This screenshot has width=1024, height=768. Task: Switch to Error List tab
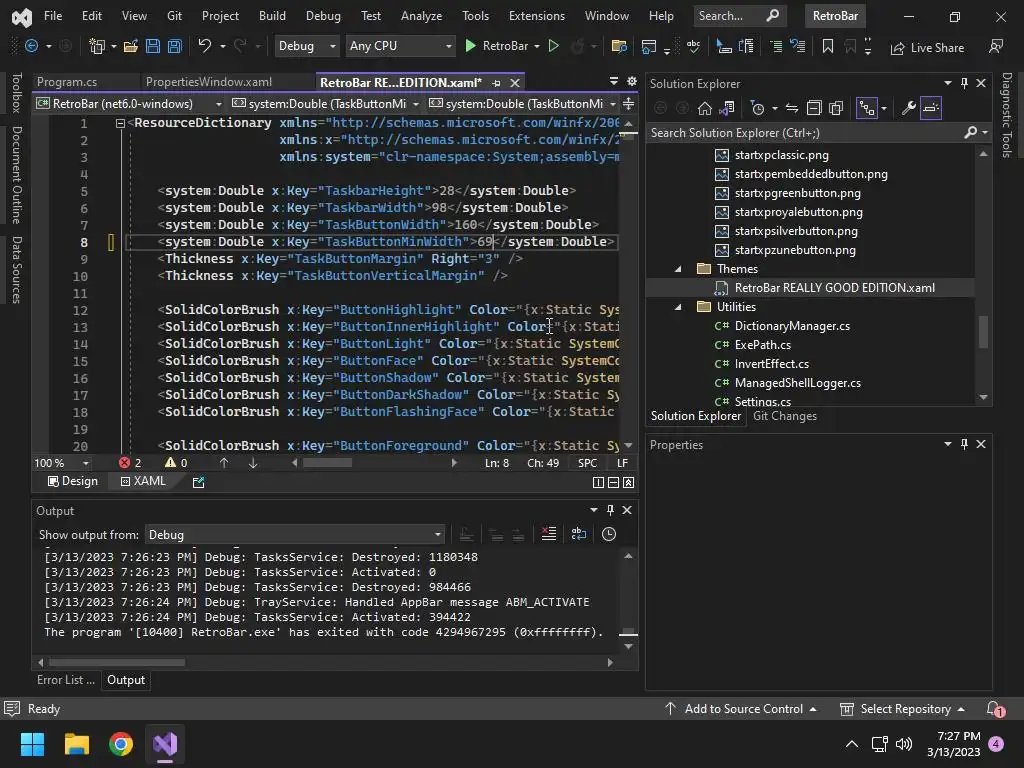tap(65, 680)
